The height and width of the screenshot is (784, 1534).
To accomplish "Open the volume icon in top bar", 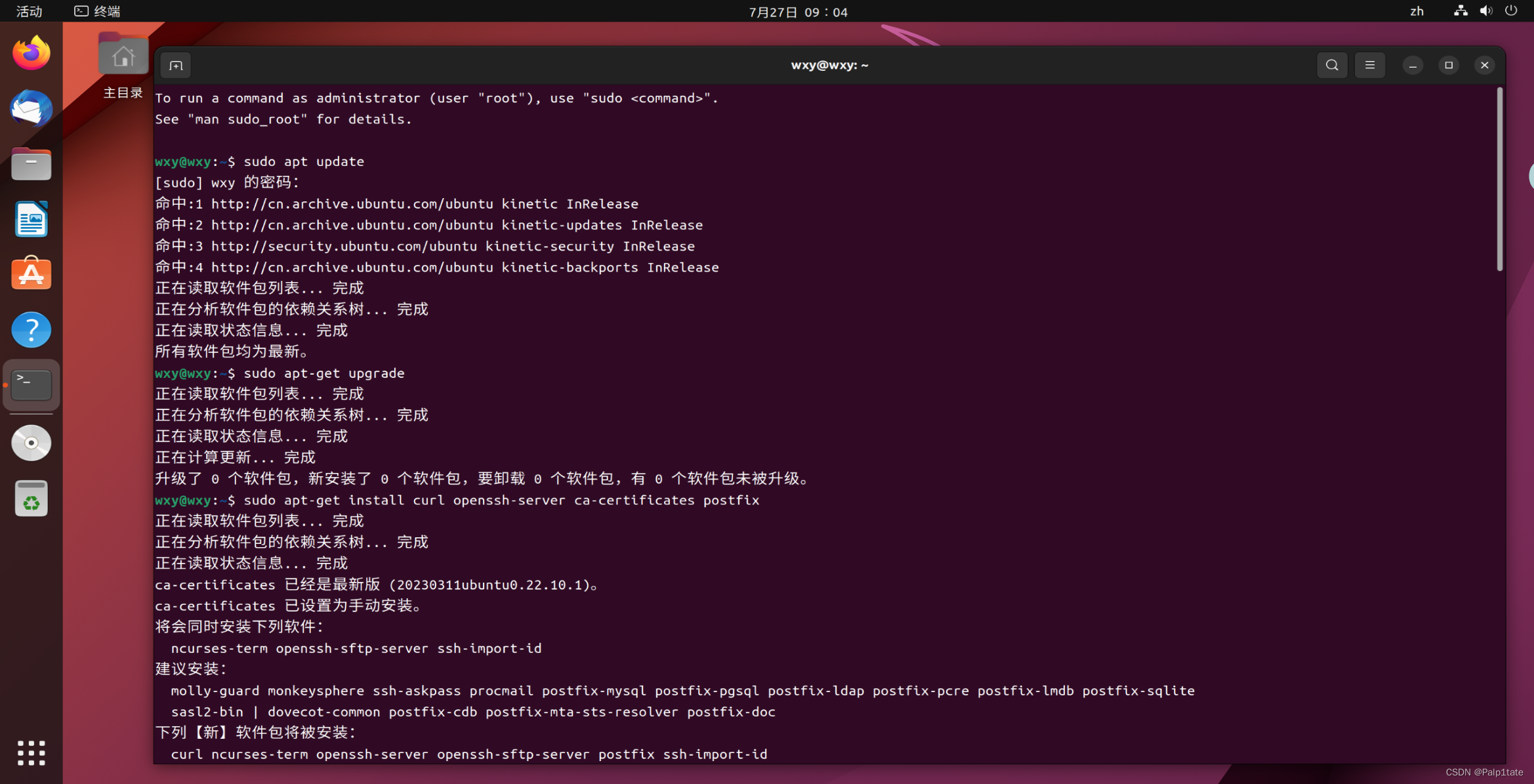I will tap(1486, 11).
